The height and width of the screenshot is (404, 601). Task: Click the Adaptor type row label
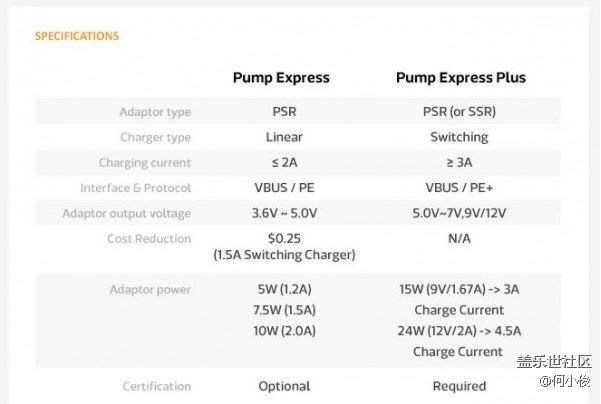(155, 112)
